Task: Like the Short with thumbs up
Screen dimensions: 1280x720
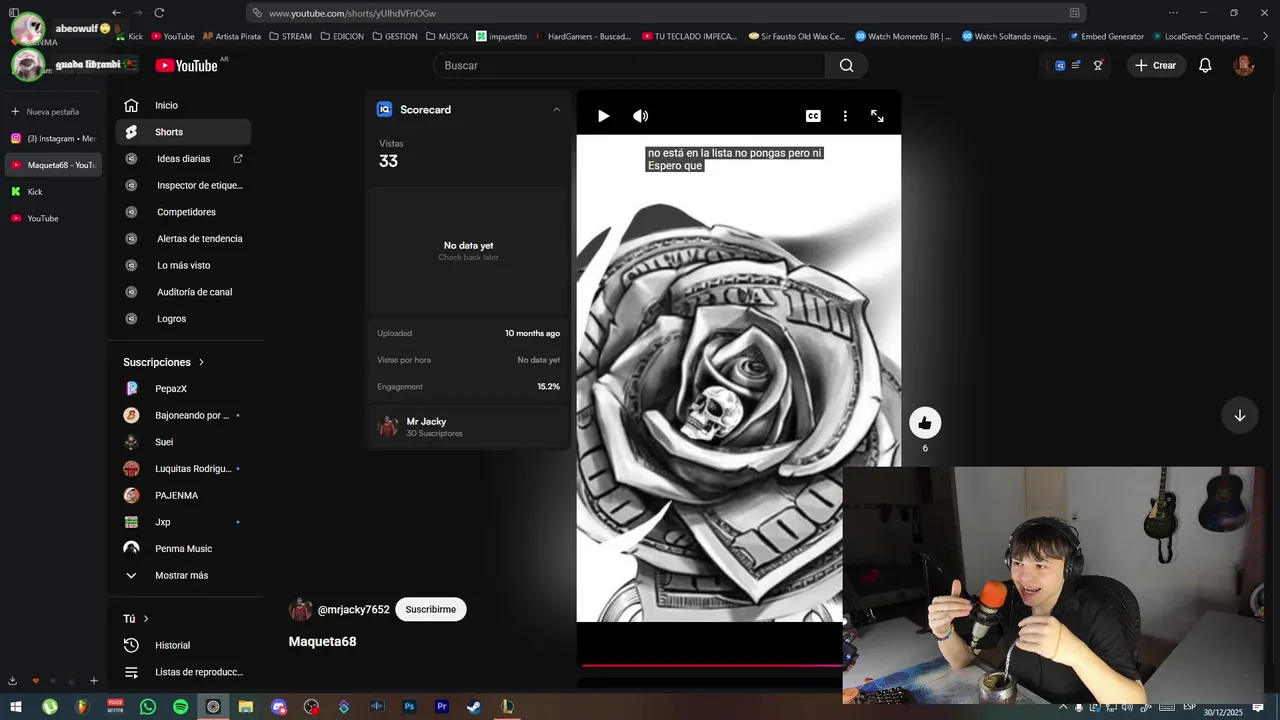Action: [x=925, y=423]
